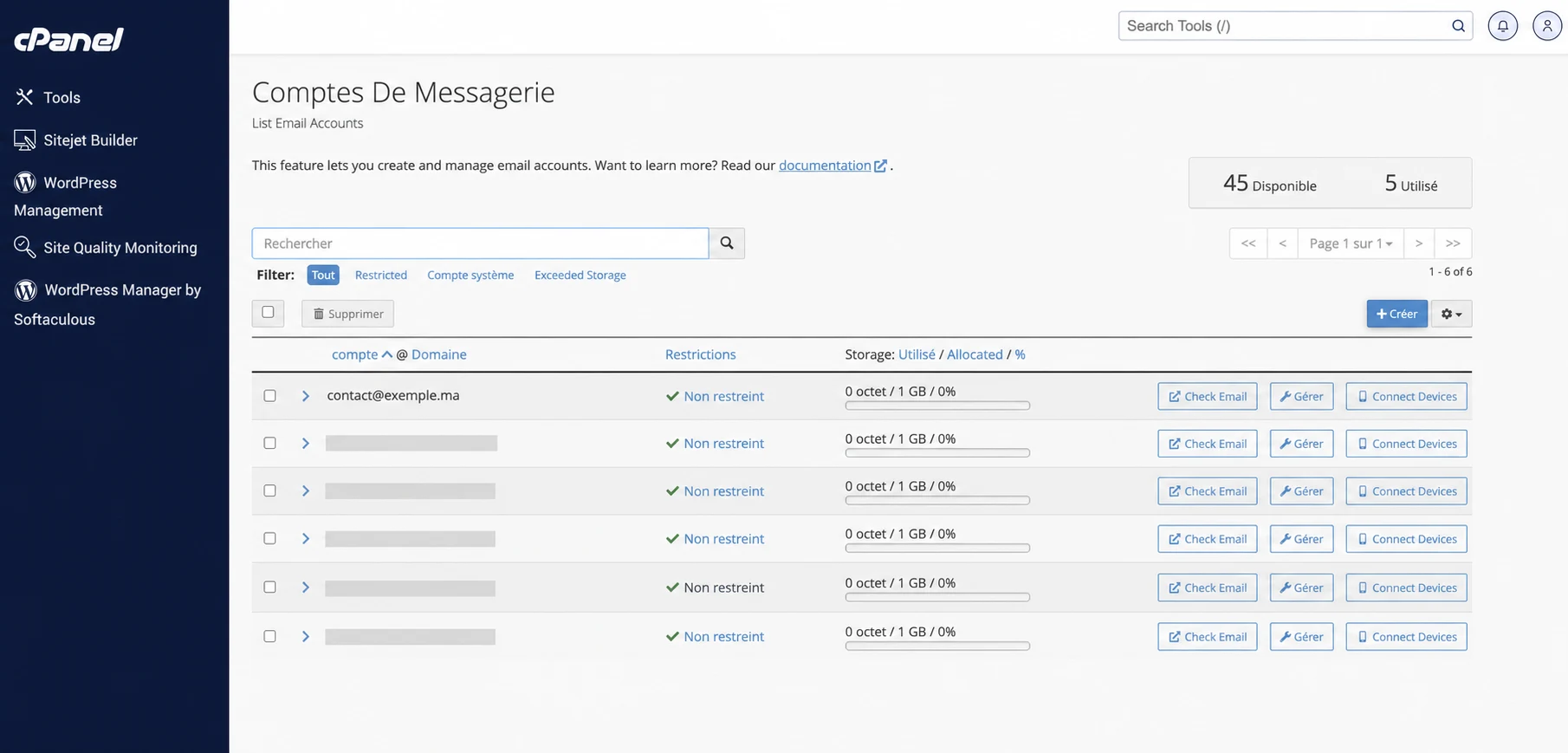
Task: Open the gear settings dropdown
Action: (1451, 314)
